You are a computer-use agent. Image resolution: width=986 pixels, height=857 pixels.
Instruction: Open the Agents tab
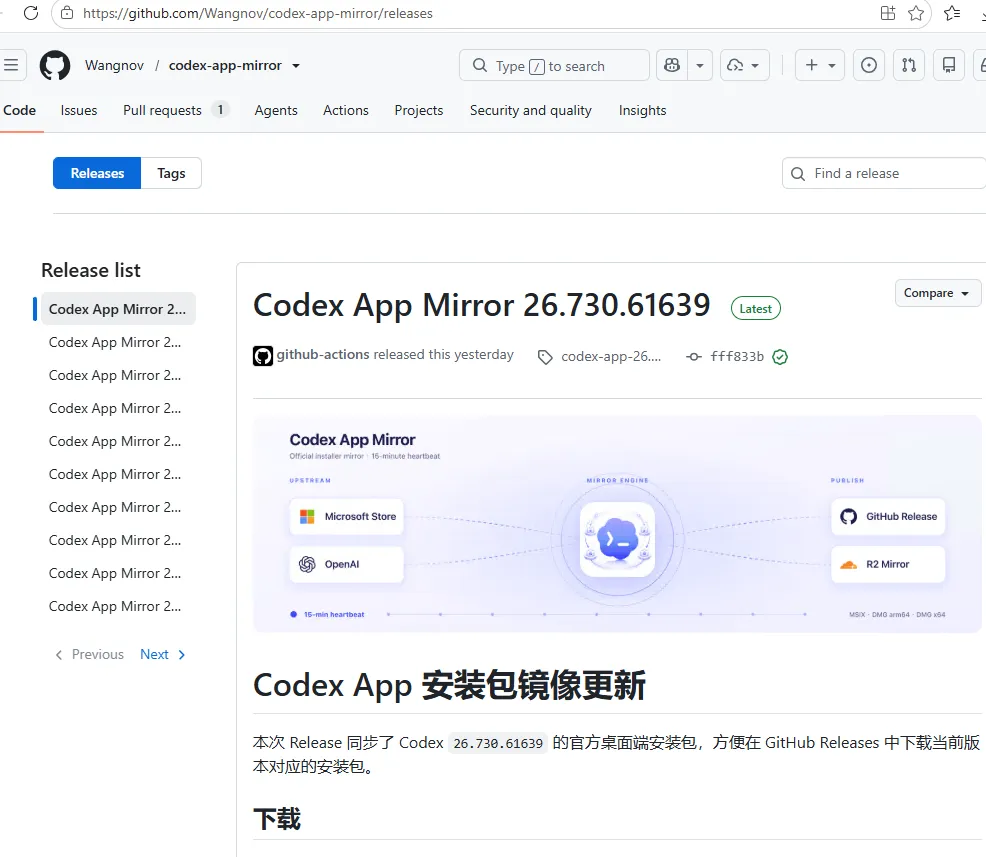point(275,110)
